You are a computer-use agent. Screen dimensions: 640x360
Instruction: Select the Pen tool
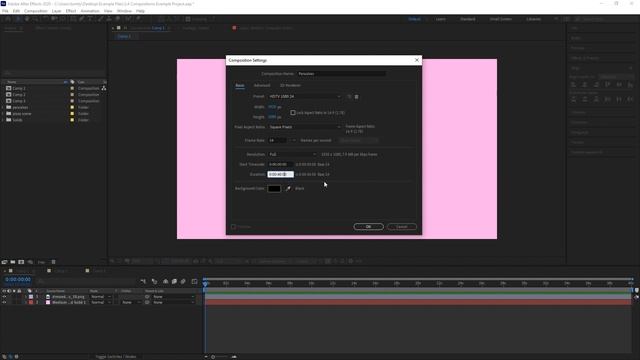coord(82,19)
